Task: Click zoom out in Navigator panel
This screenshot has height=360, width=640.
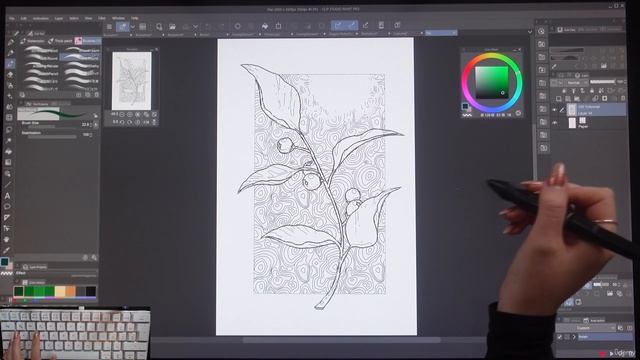Action: click(122, 114)
